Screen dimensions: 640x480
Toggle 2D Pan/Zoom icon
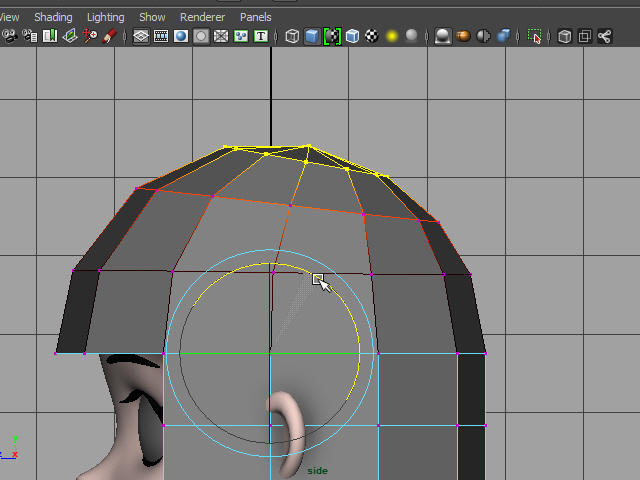pos(90,36)
